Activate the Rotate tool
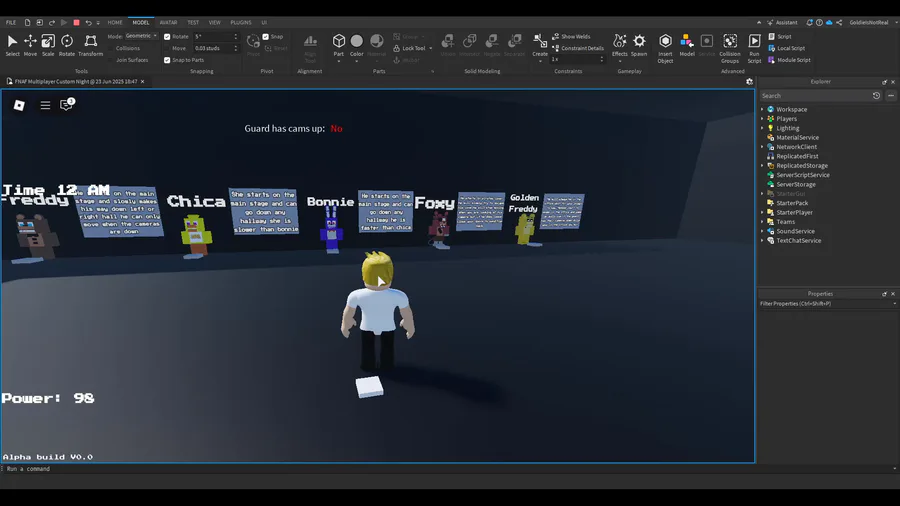Viewport: 900px width, 506px height. click(x=67, y=45)
